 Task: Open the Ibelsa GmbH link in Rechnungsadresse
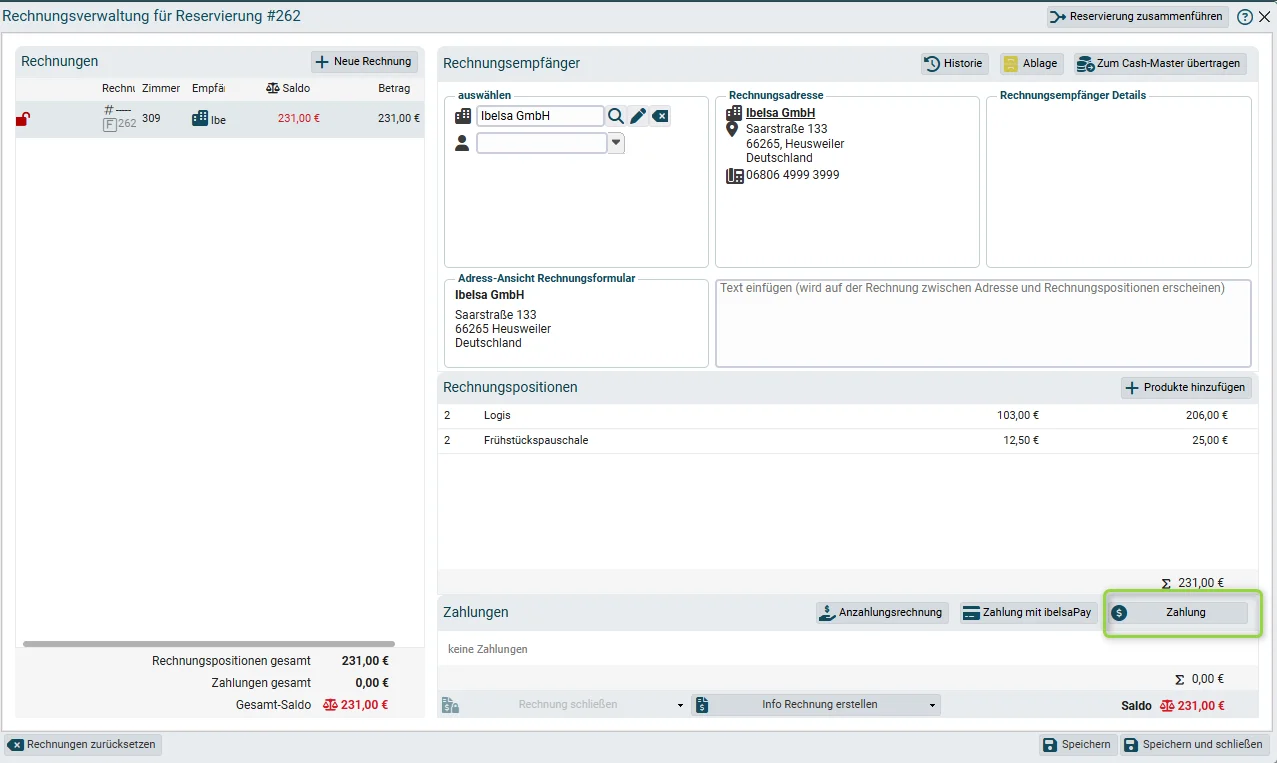pos(780,113)
